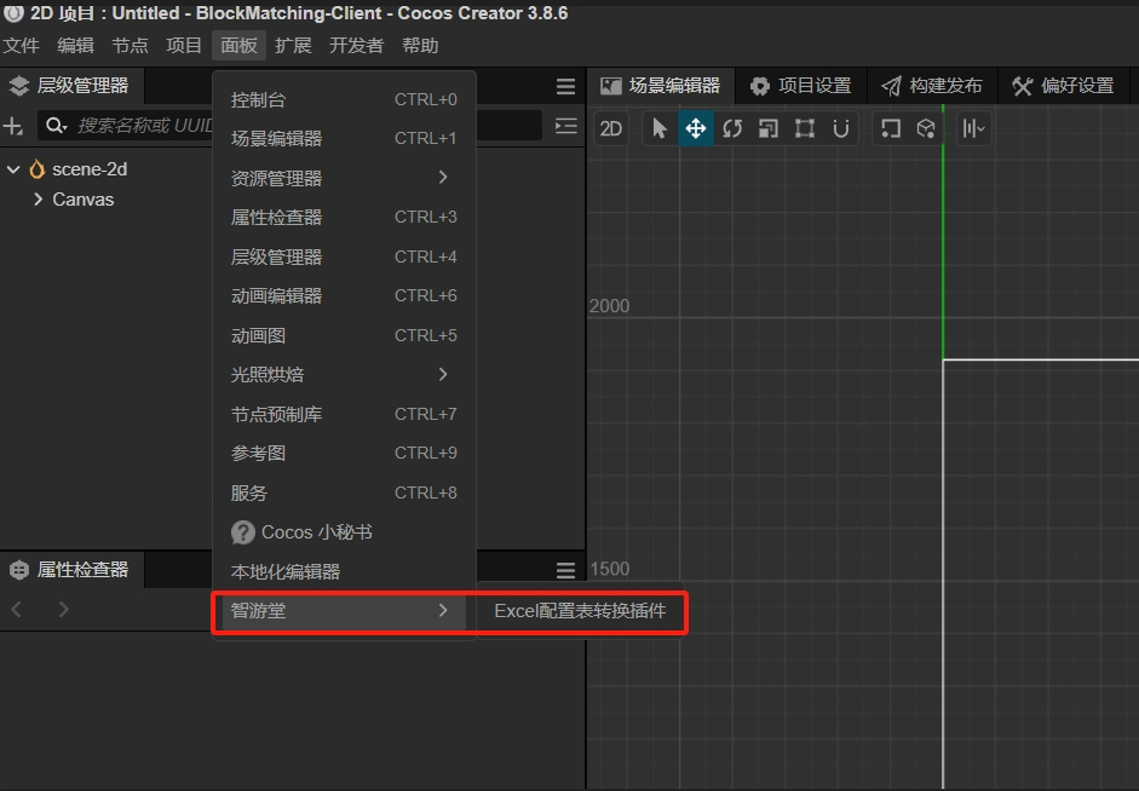1139x791 pixels.
Task: Open the hierarchy search type dropdown
Action: (57, 126)
